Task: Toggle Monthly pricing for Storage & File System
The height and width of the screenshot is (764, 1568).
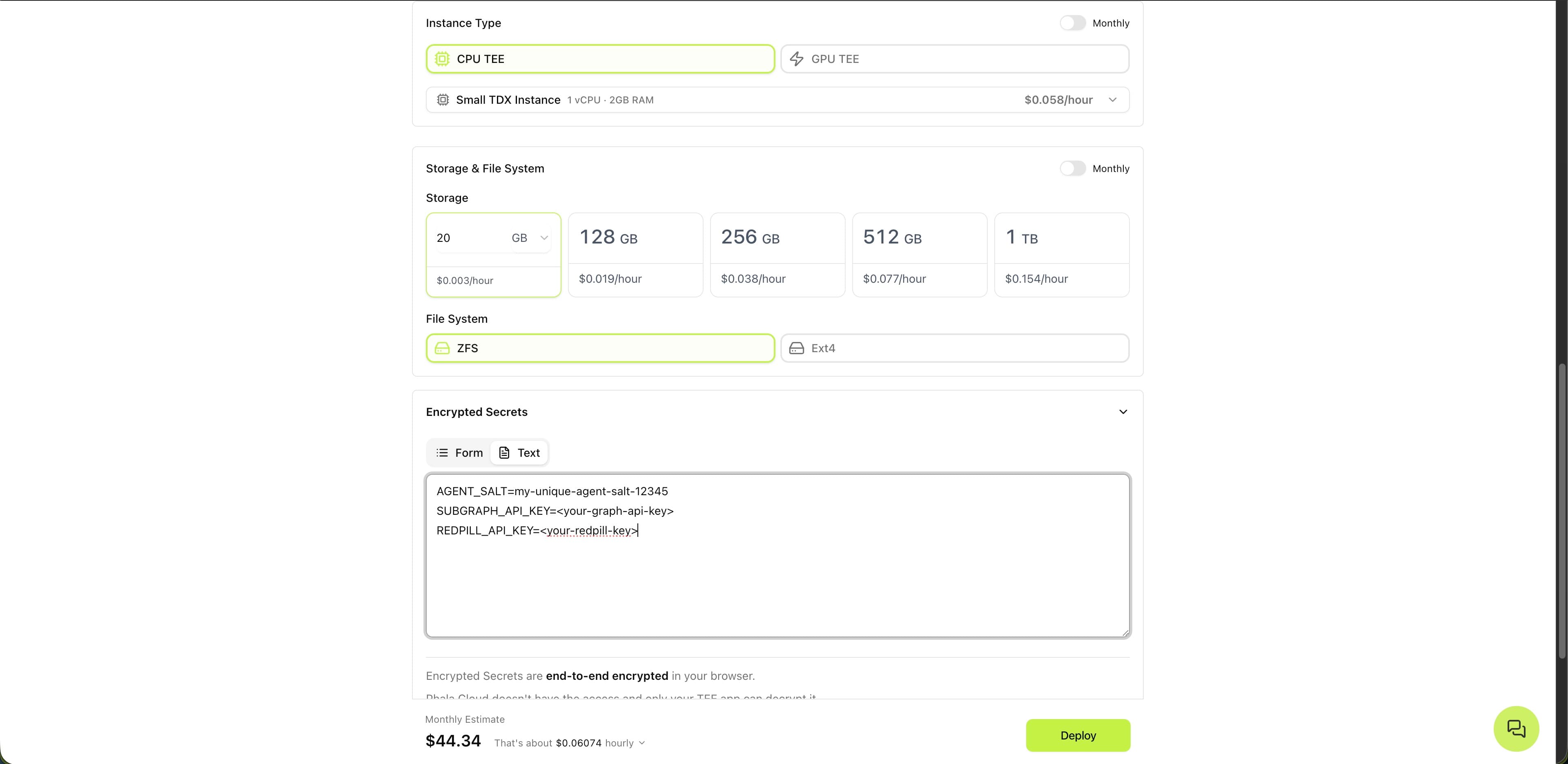Action: (x=1073, y=169)
